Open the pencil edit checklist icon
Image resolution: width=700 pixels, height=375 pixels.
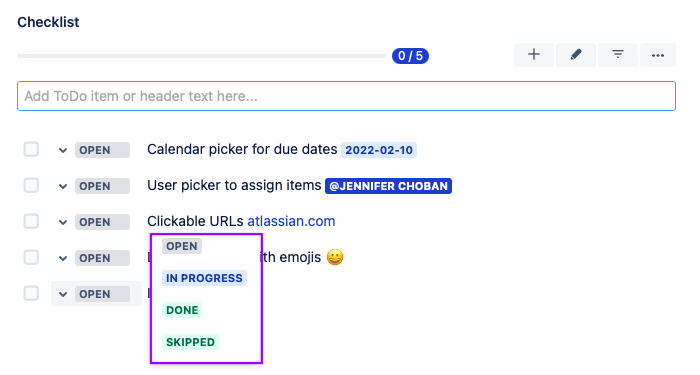pyautogui.click(x=575, y=55)
